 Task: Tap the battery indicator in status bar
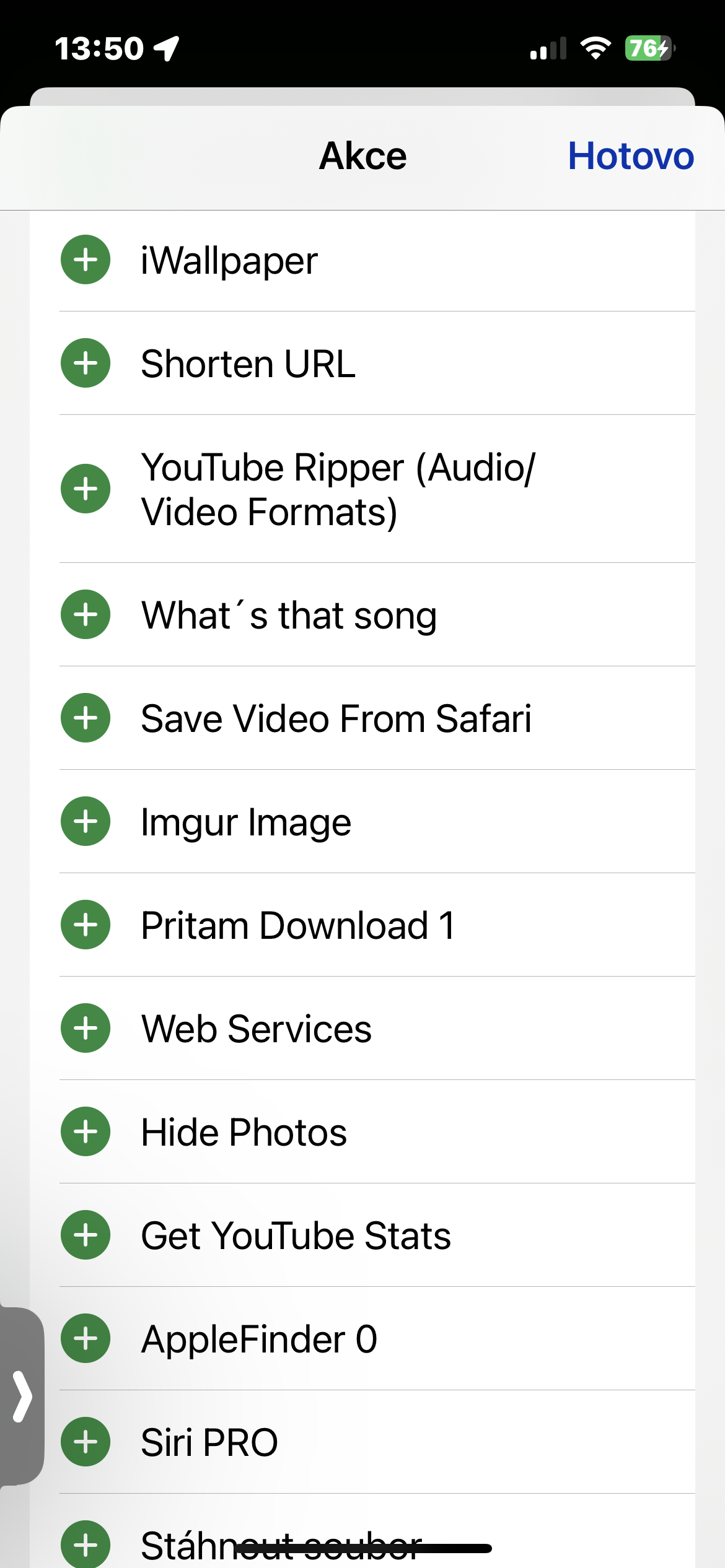tap(649, 48)
